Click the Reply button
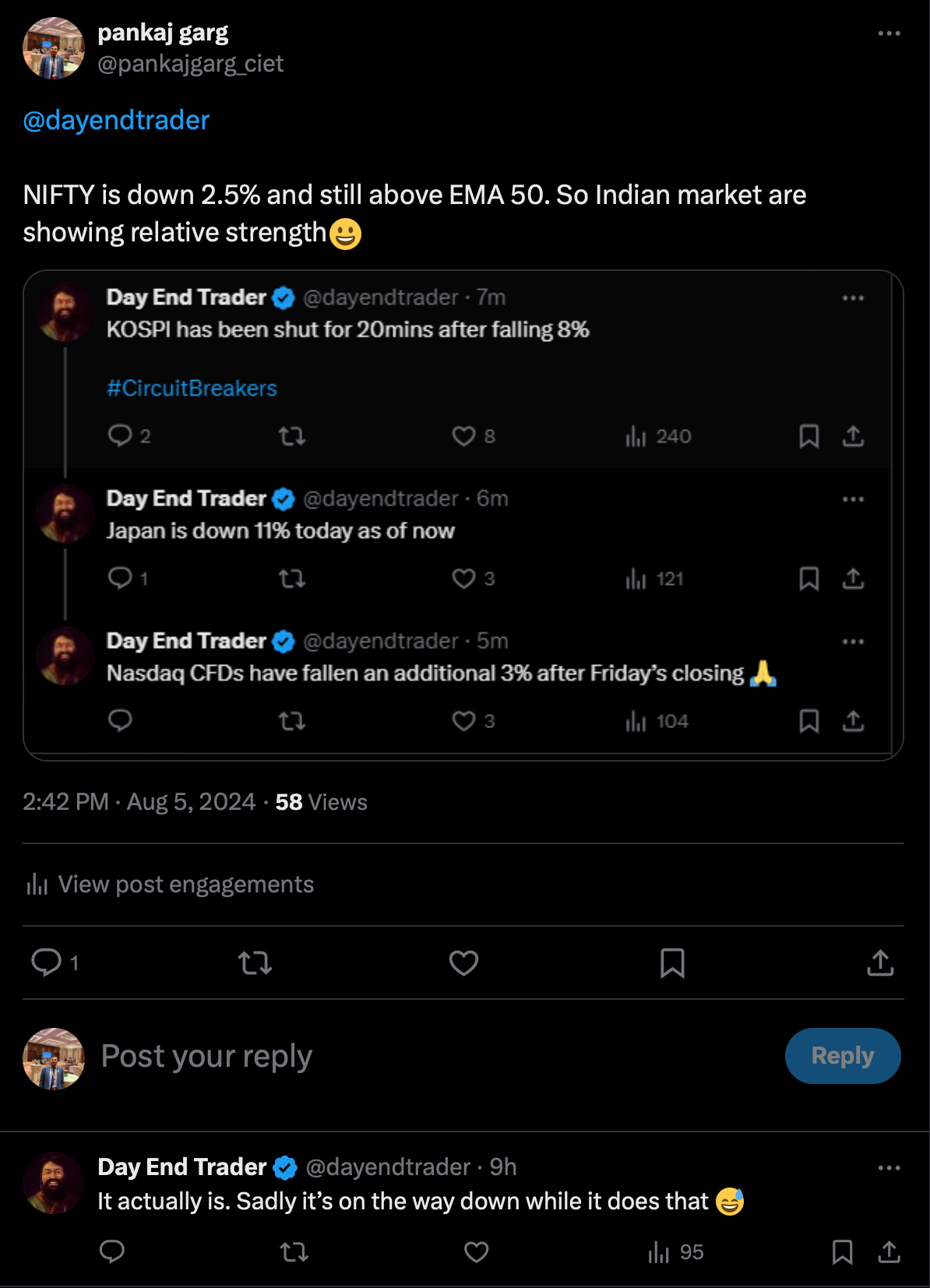Viewport: 930px width, 1288px height. 843,1056
